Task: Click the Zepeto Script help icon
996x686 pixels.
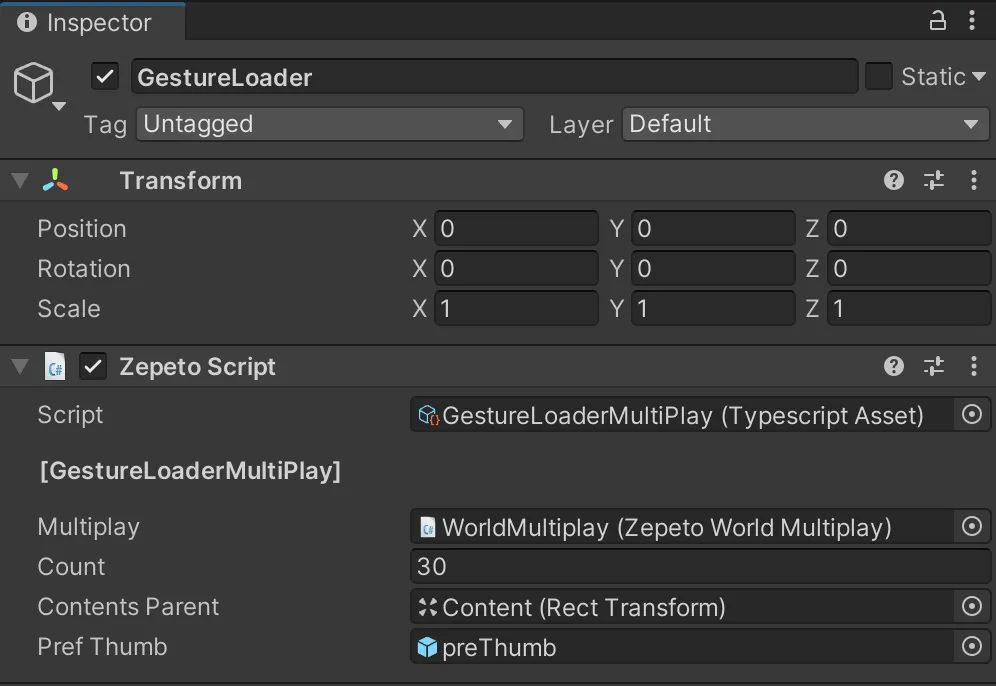Action: 893,366
